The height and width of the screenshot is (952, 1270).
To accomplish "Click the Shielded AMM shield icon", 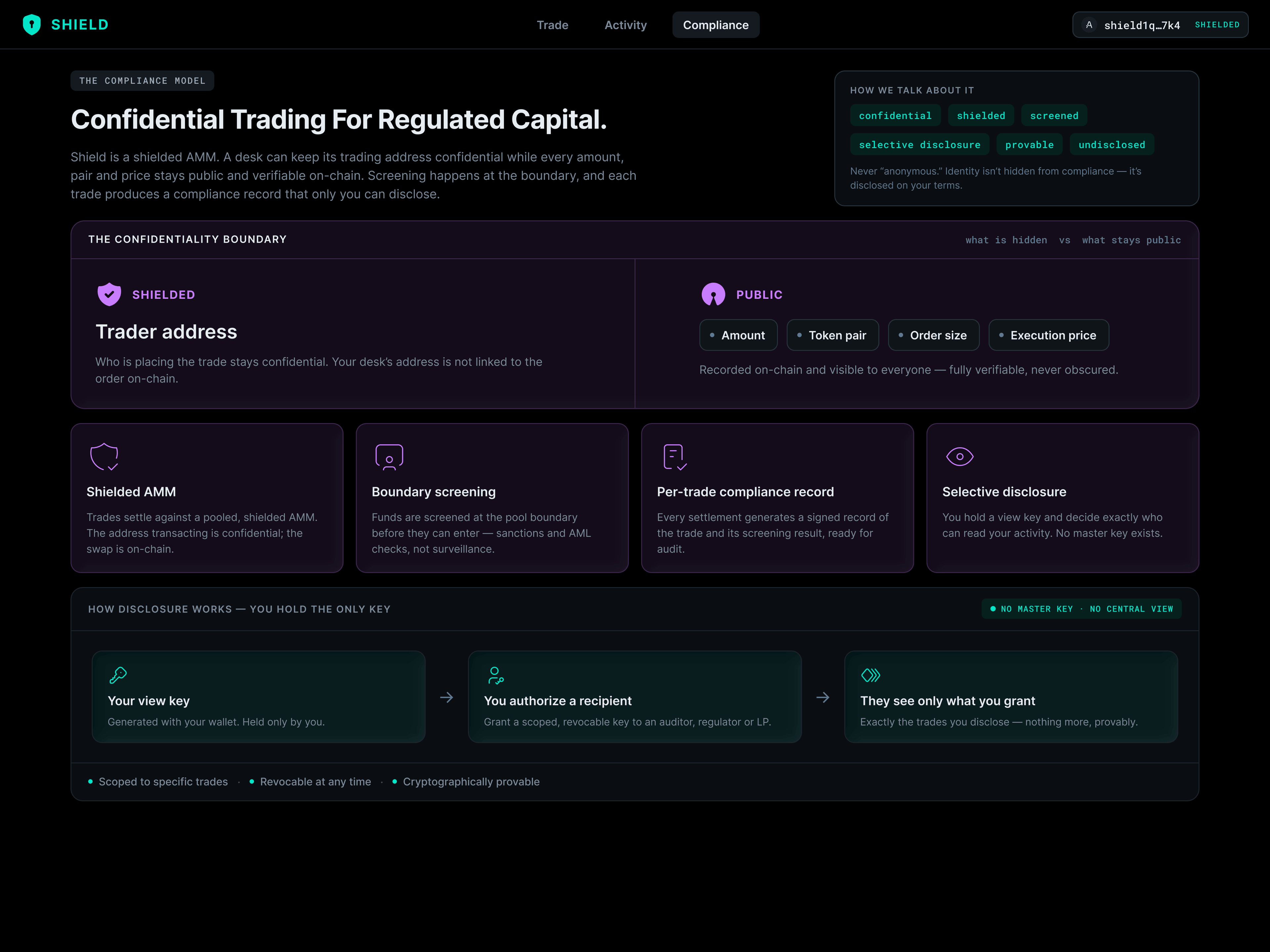I will click(x=104, y=456).
